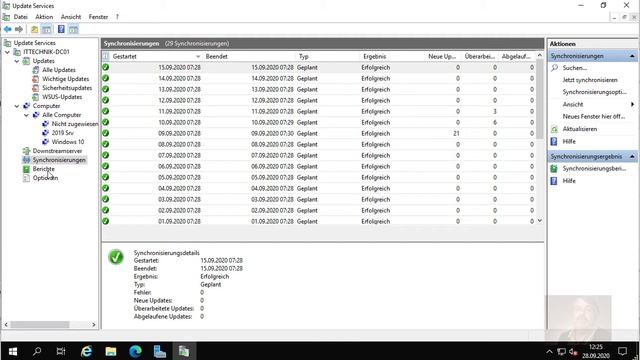Click the green status icon for 12.09.2020

(x=106, y=100)
